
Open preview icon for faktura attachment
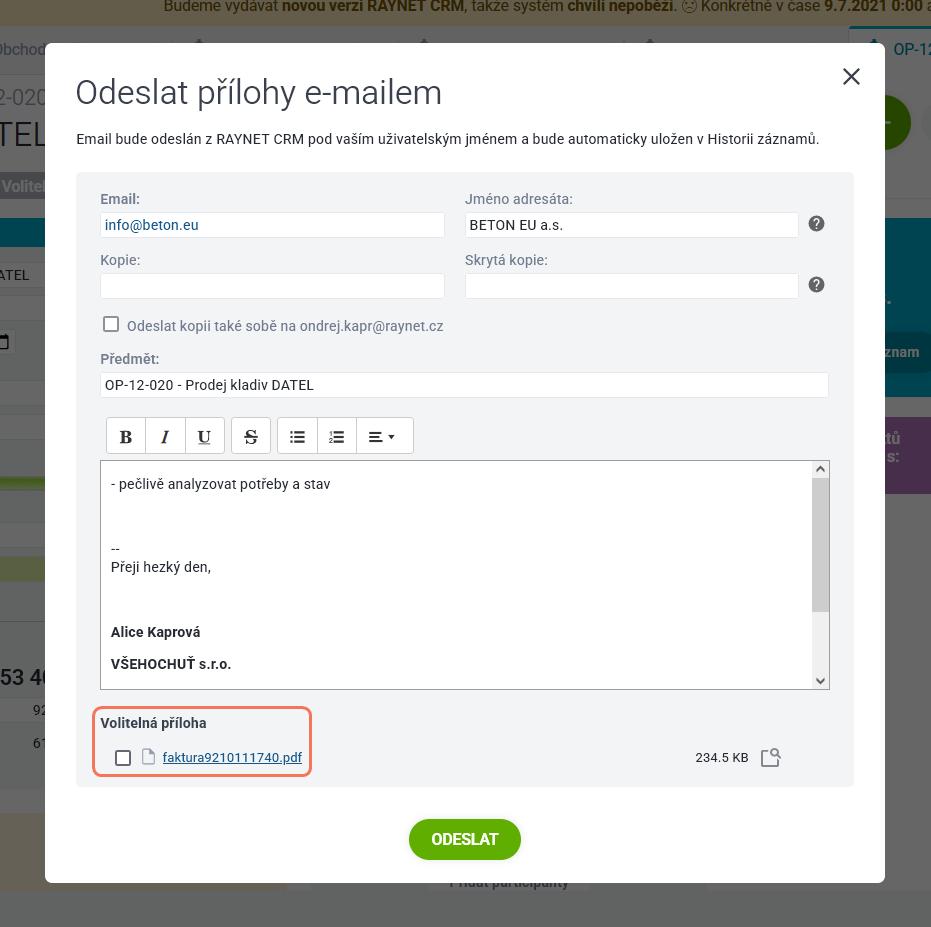771,757
